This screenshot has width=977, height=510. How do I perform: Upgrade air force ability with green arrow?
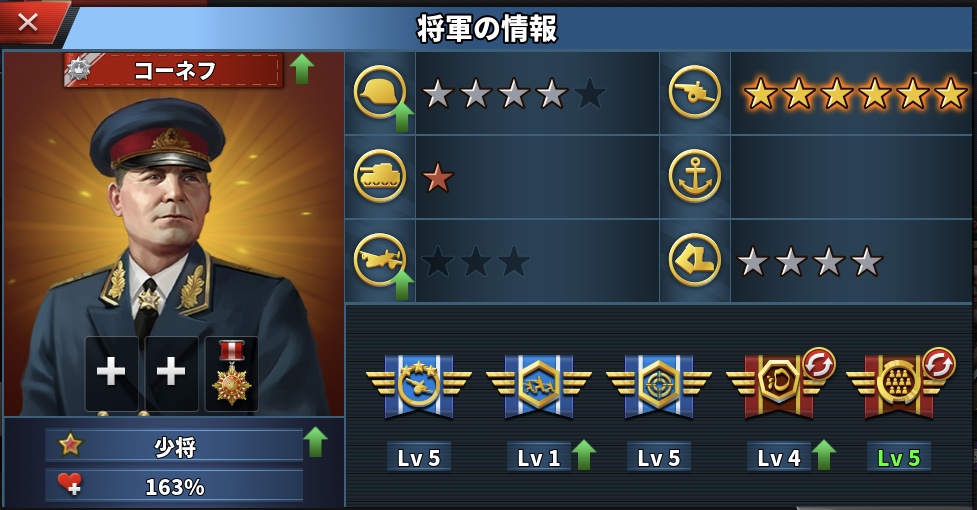point(403,285)
